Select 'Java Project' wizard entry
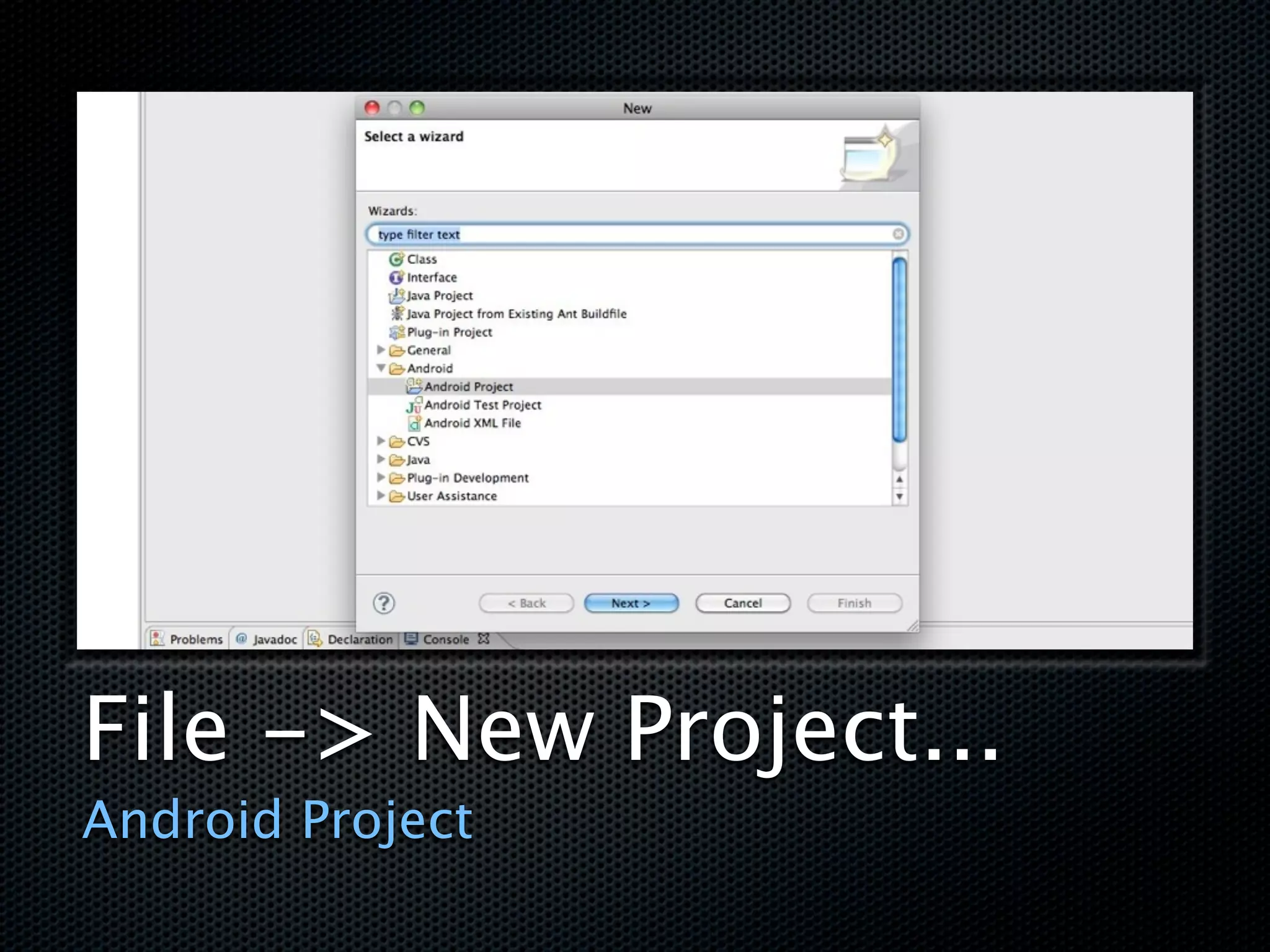 (x=440, y=296)
